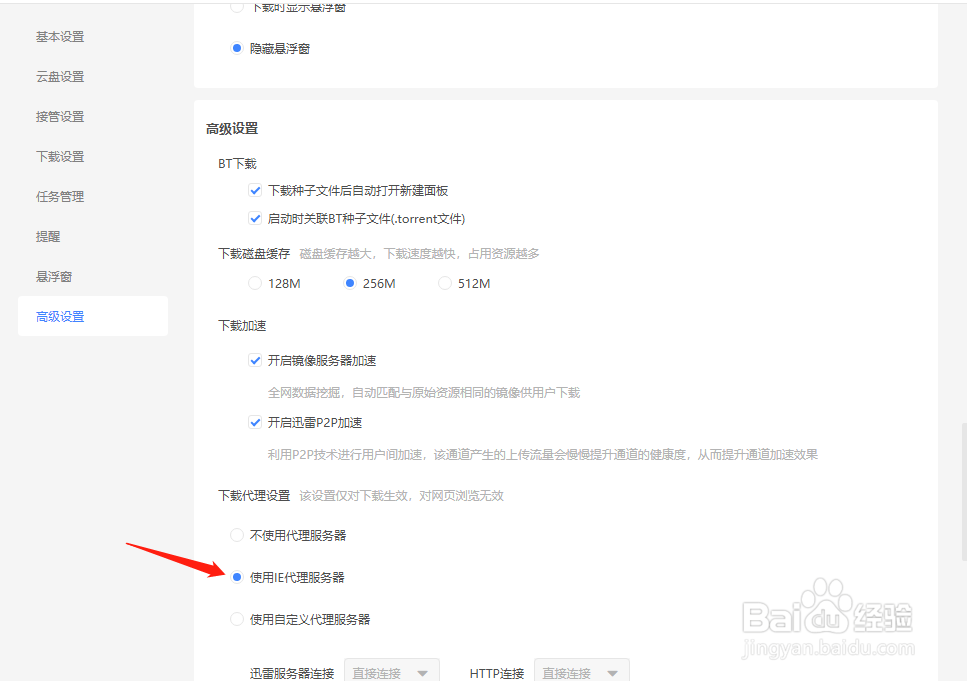Image resolution: width=967 pixels, height=681 pixels.
Task: Open the 任务管理 section
Action: (60, 196)
